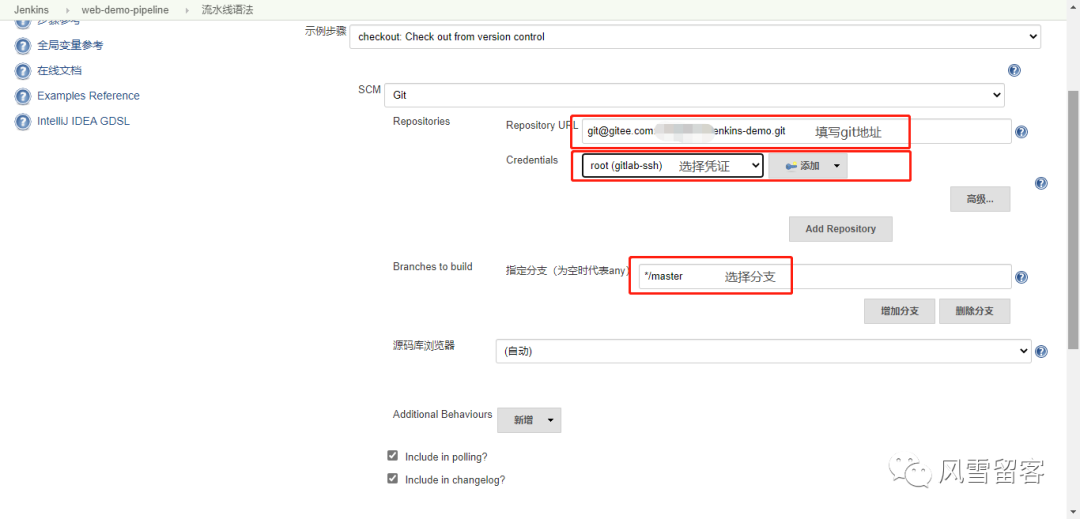Expand the 新增 Additional Behaviours dropdown
Screen dimensions: 1080x519
coord(529,420)
